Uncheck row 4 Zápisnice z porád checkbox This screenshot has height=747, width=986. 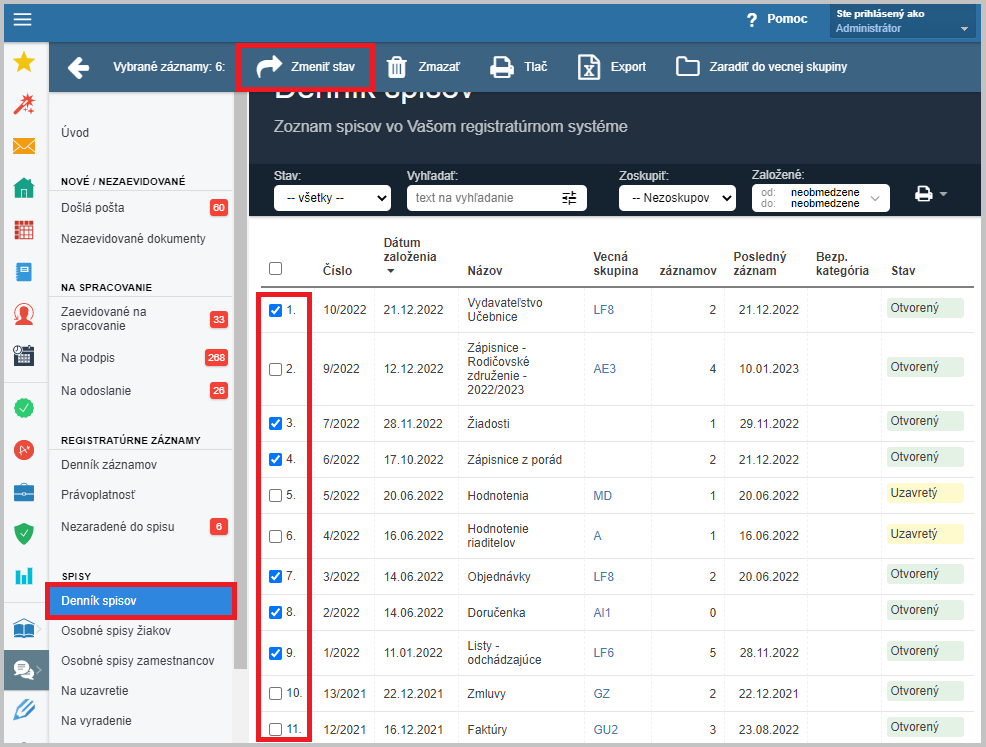point(275,460)
